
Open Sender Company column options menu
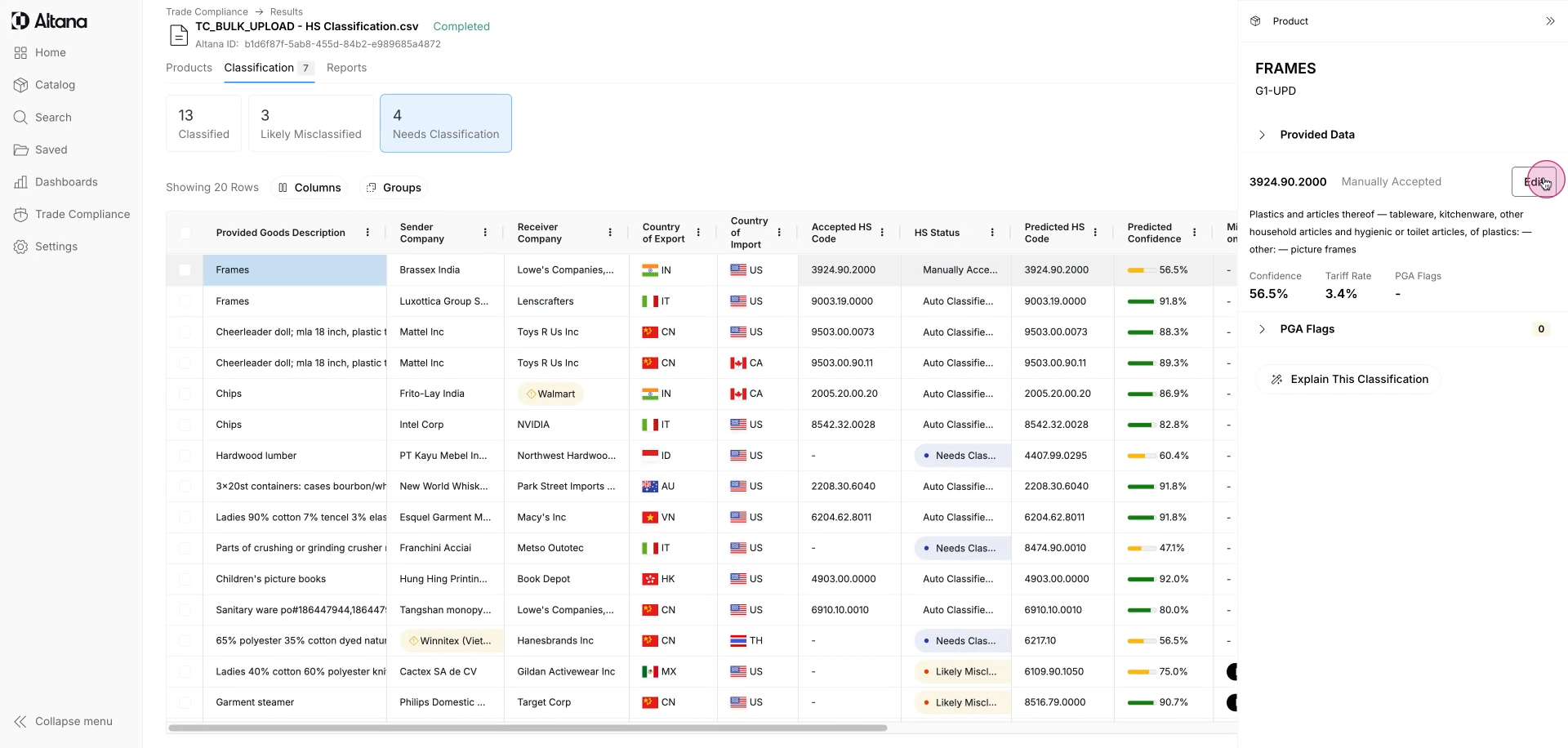[485, 233]
